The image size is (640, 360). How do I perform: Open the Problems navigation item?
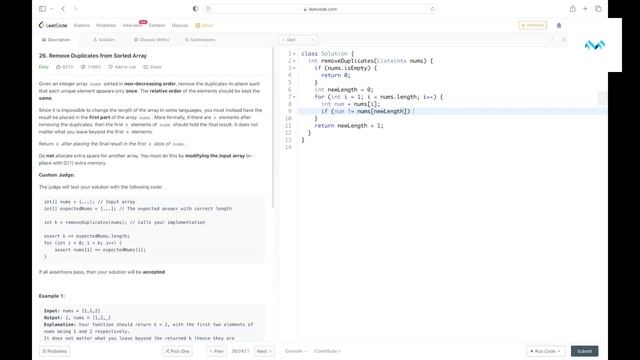click(x=106, y=25)
